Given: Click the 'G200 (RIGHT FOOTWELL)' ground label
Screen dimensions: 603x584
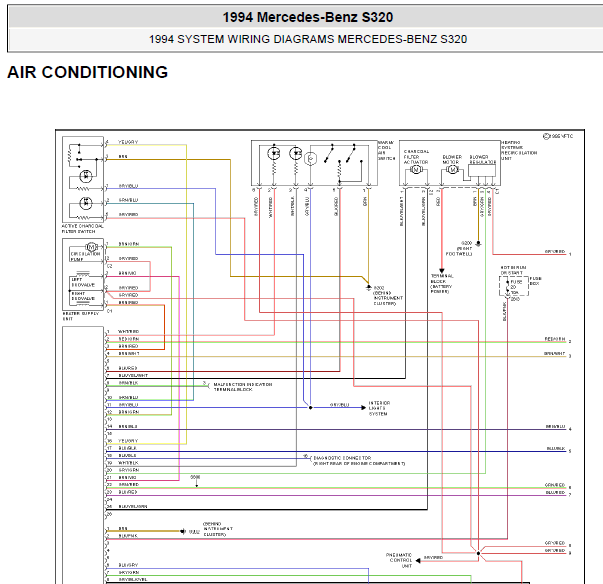Looking at the screenshot, I should click(459, 249).
